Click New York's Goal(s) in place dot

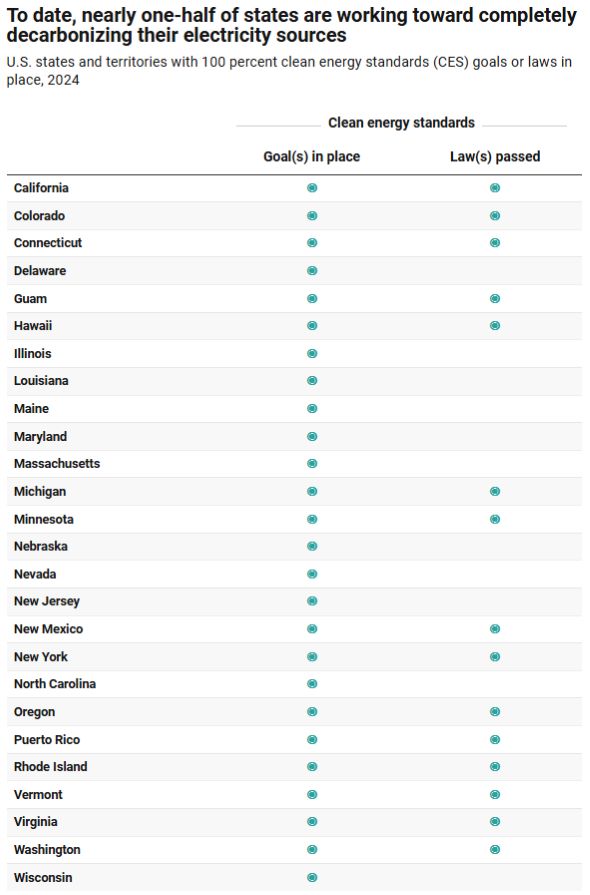point(312,656)
